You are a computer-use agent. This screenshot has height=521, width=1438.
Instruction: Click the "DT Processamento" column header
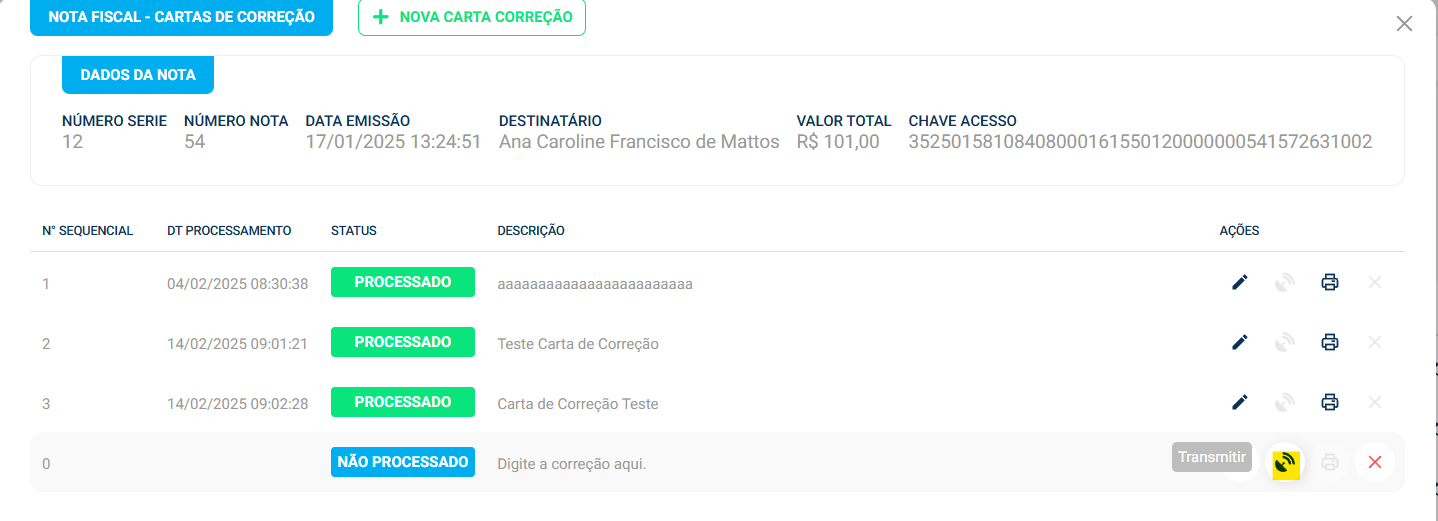(229, 231)
